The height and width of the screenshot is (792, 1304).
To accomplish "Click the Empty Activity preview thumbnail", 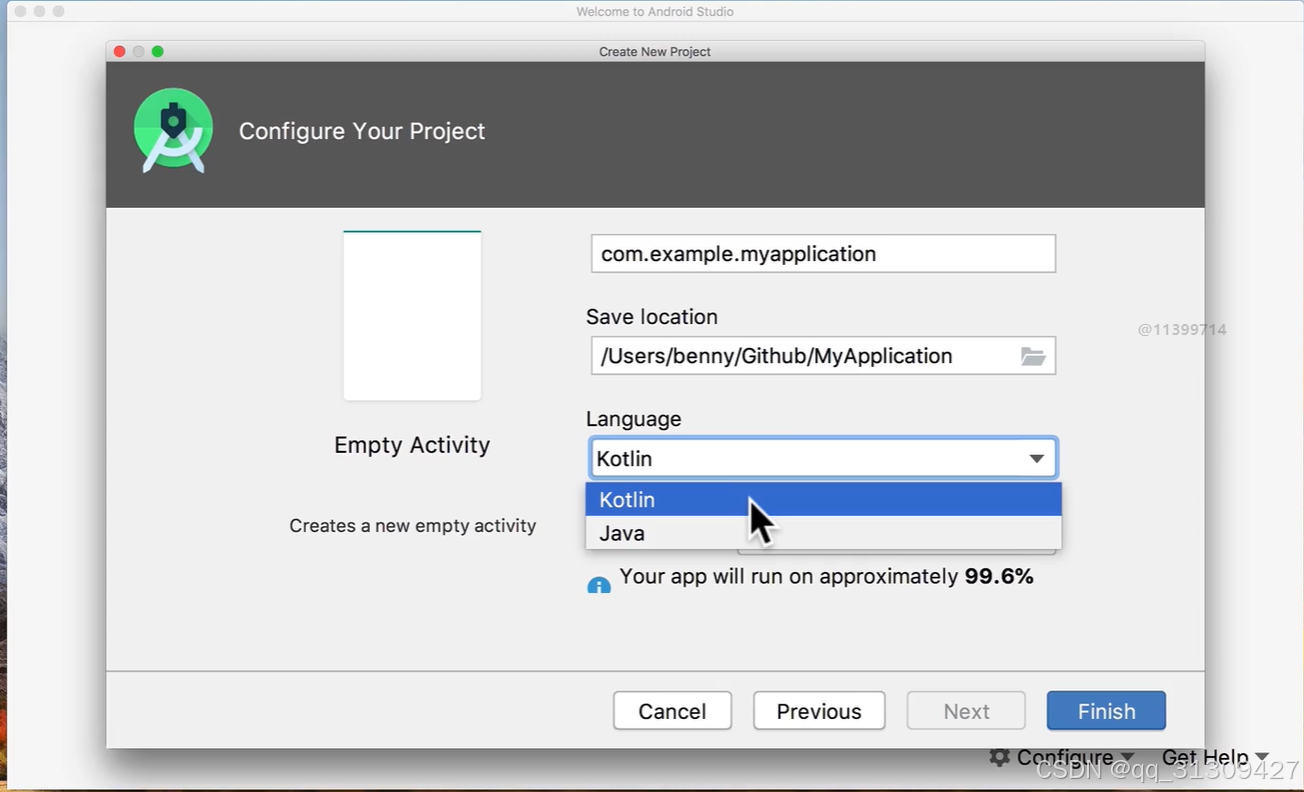I will point(412,315).
